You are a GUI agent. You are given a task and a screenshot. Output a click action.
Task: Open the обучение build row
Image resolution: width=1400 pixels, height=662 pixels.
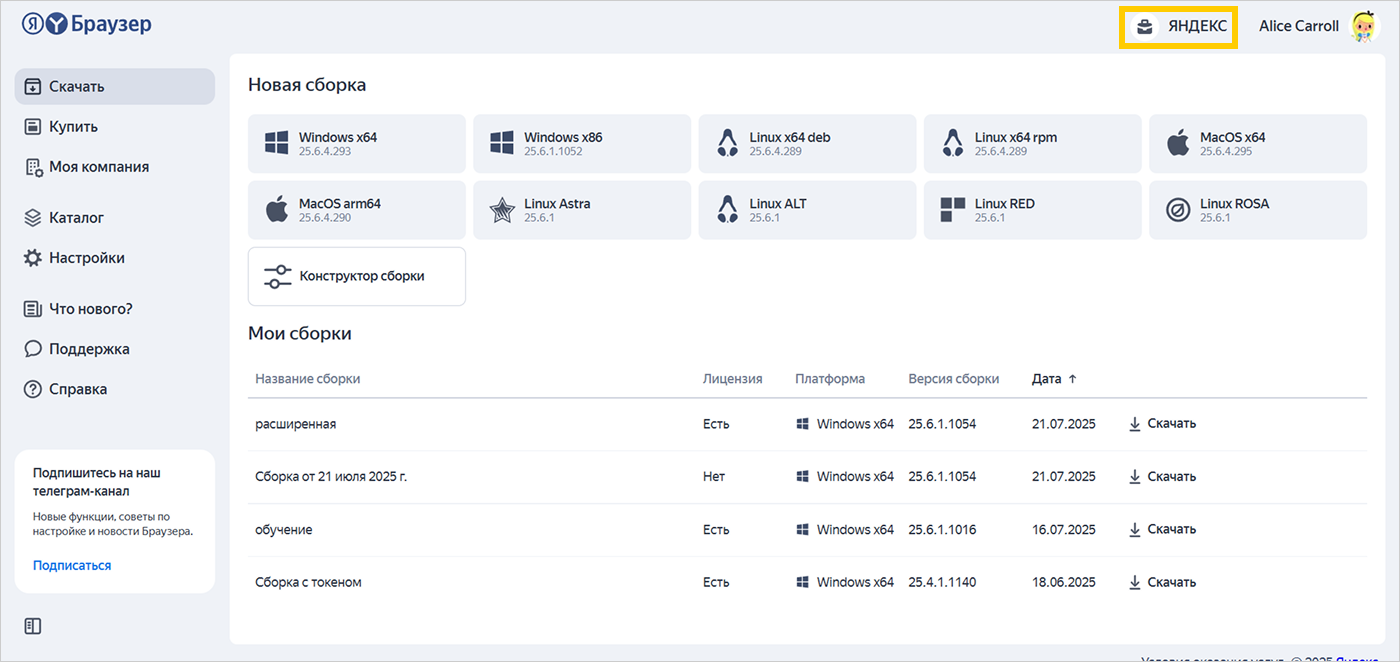click(x=284, y=529)
